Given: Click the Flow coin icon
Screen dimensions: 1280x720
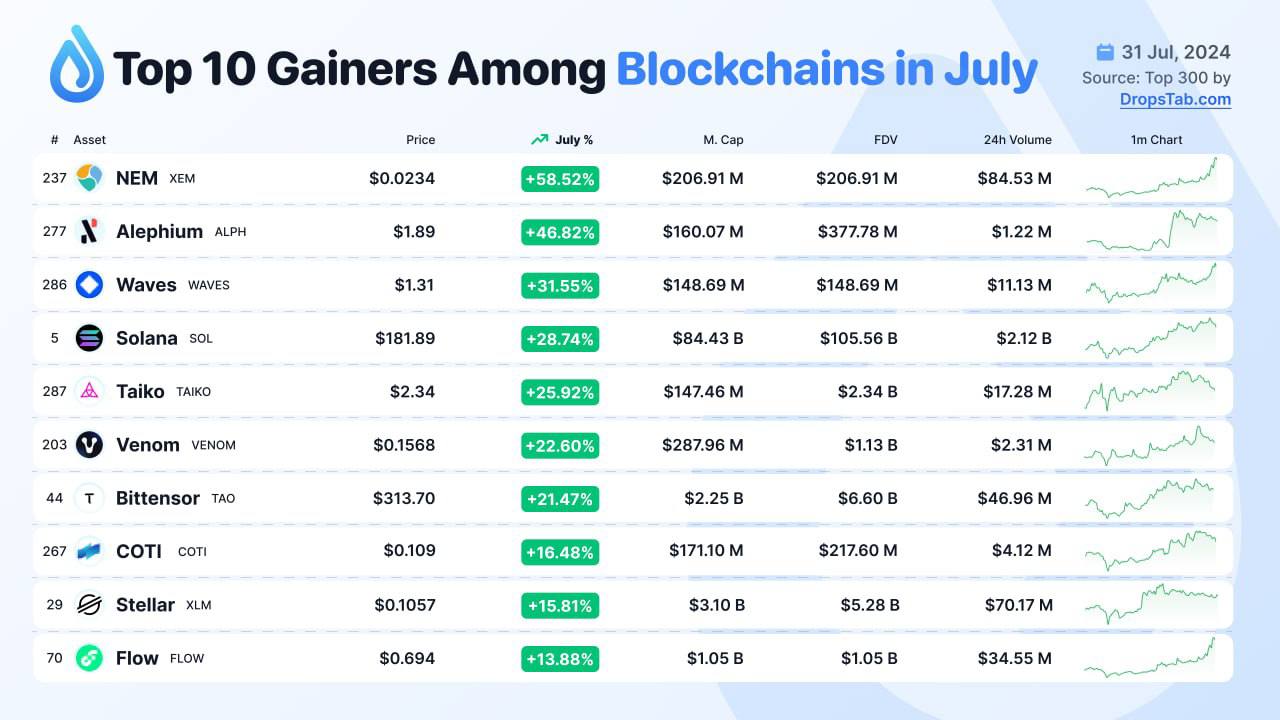Looking at the screenshot, I should (x=89, y=658).
